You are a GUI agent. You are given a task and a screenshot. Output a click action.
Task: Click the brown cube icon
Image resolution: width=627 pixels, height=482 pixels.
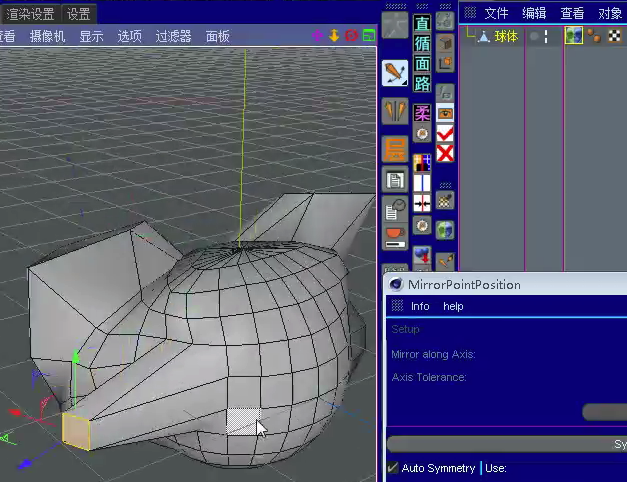click(445, 42)
